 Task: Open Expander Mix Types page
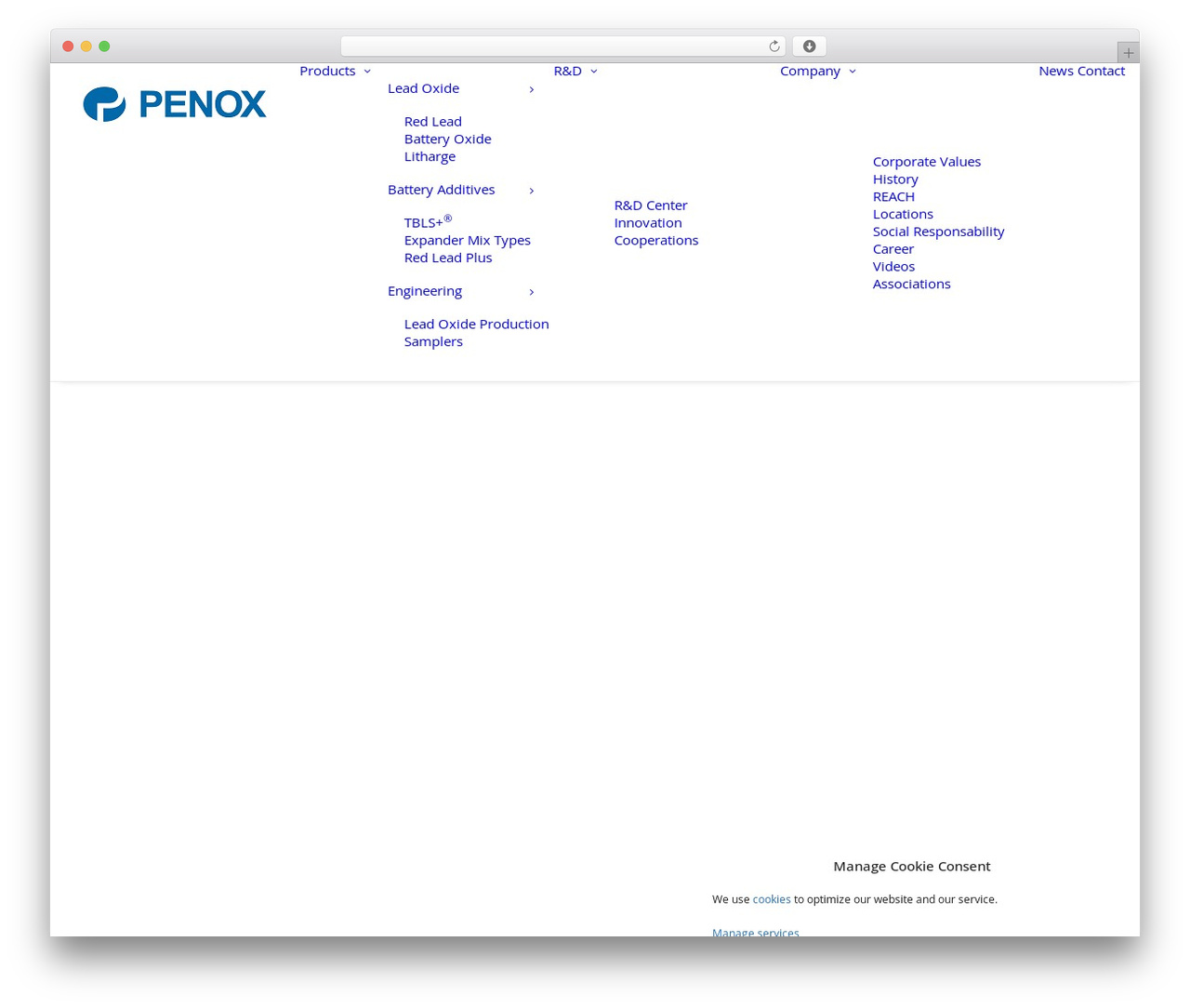point(468,241)
